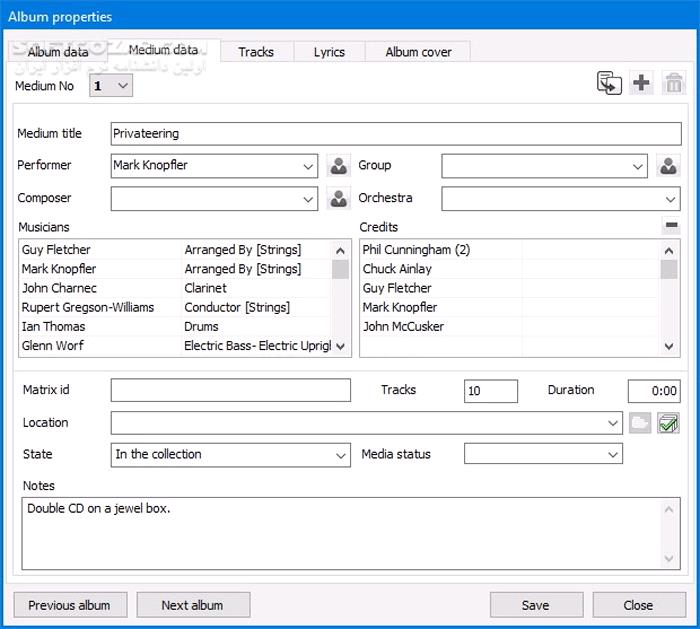Click the person icon next to Composer
Screen dimensions: 700x629
pyautogui.click(x=339, y=199)
